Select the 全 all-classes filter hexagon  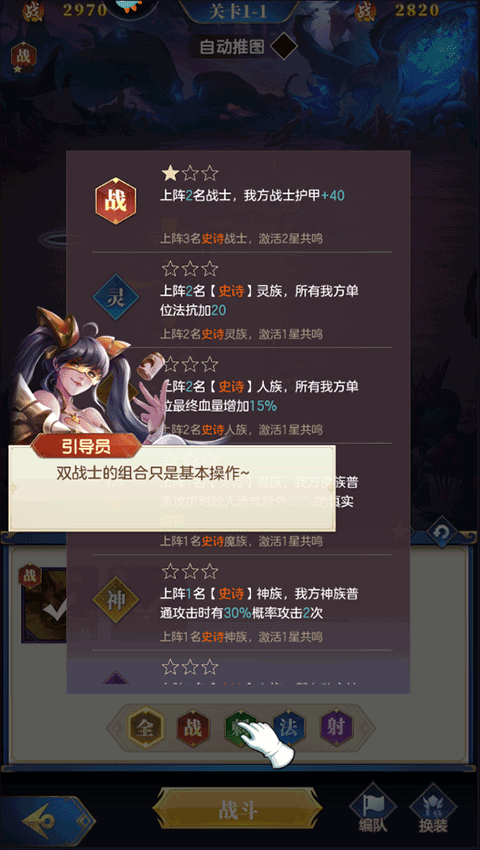(145, 727)
